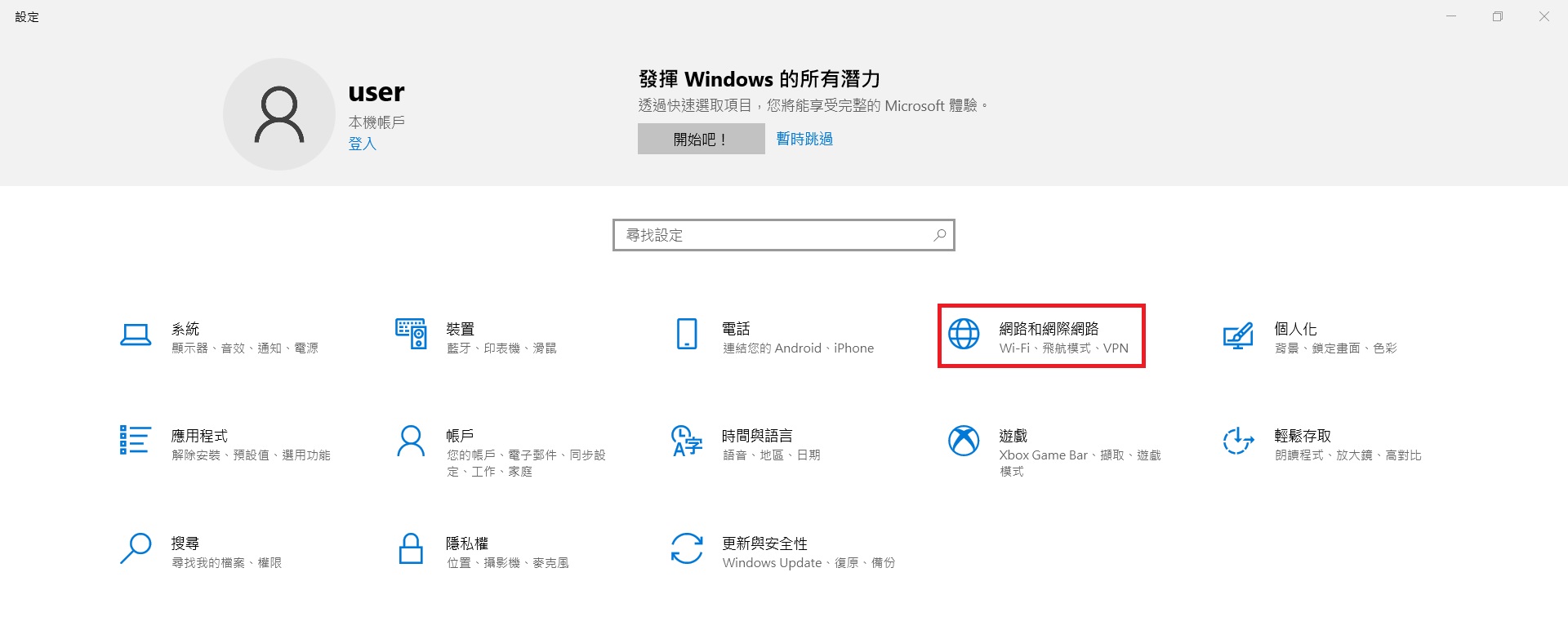
Task: Open the 系統 laptop icon
Action: pos(136,335)
